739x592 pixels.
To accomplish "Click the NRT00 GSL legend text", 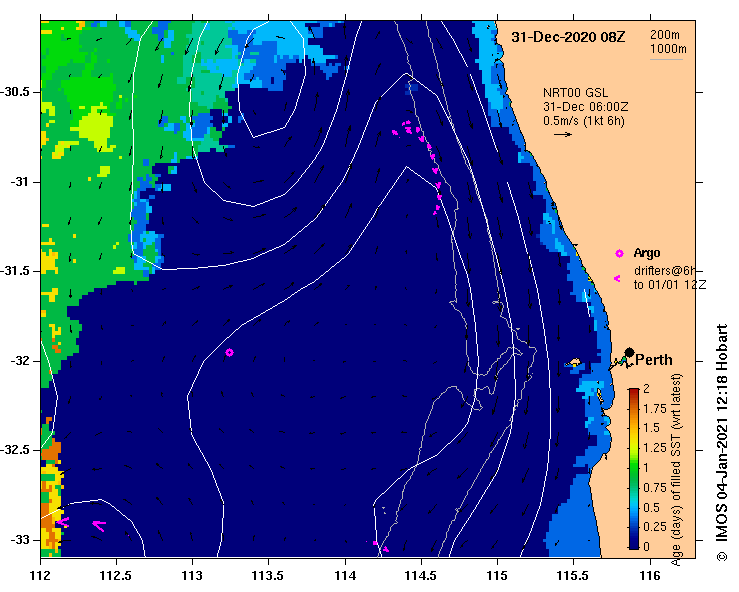I will point(575,93).
